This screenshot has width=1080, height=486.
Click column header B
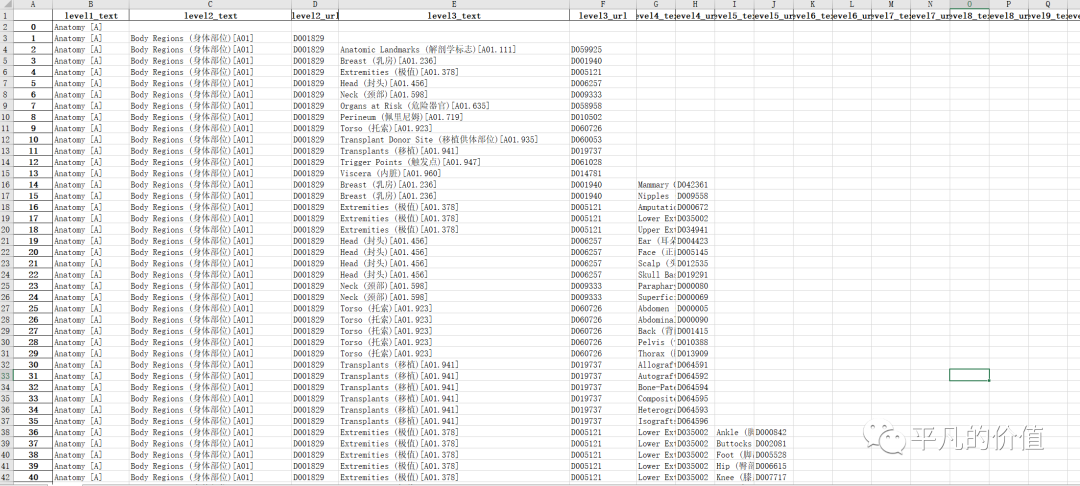tap(90, 5)
